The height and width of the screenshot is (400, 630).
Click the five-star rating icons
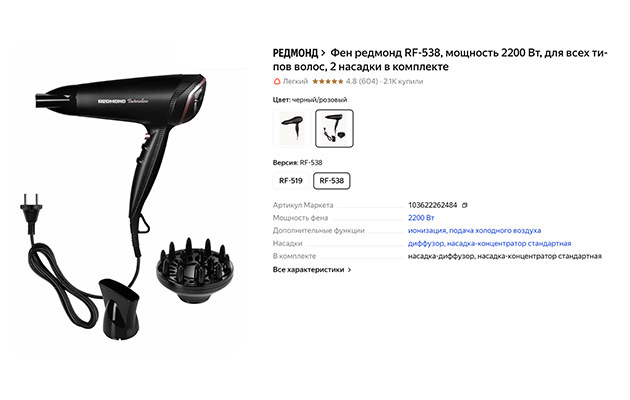coord(327,82)
